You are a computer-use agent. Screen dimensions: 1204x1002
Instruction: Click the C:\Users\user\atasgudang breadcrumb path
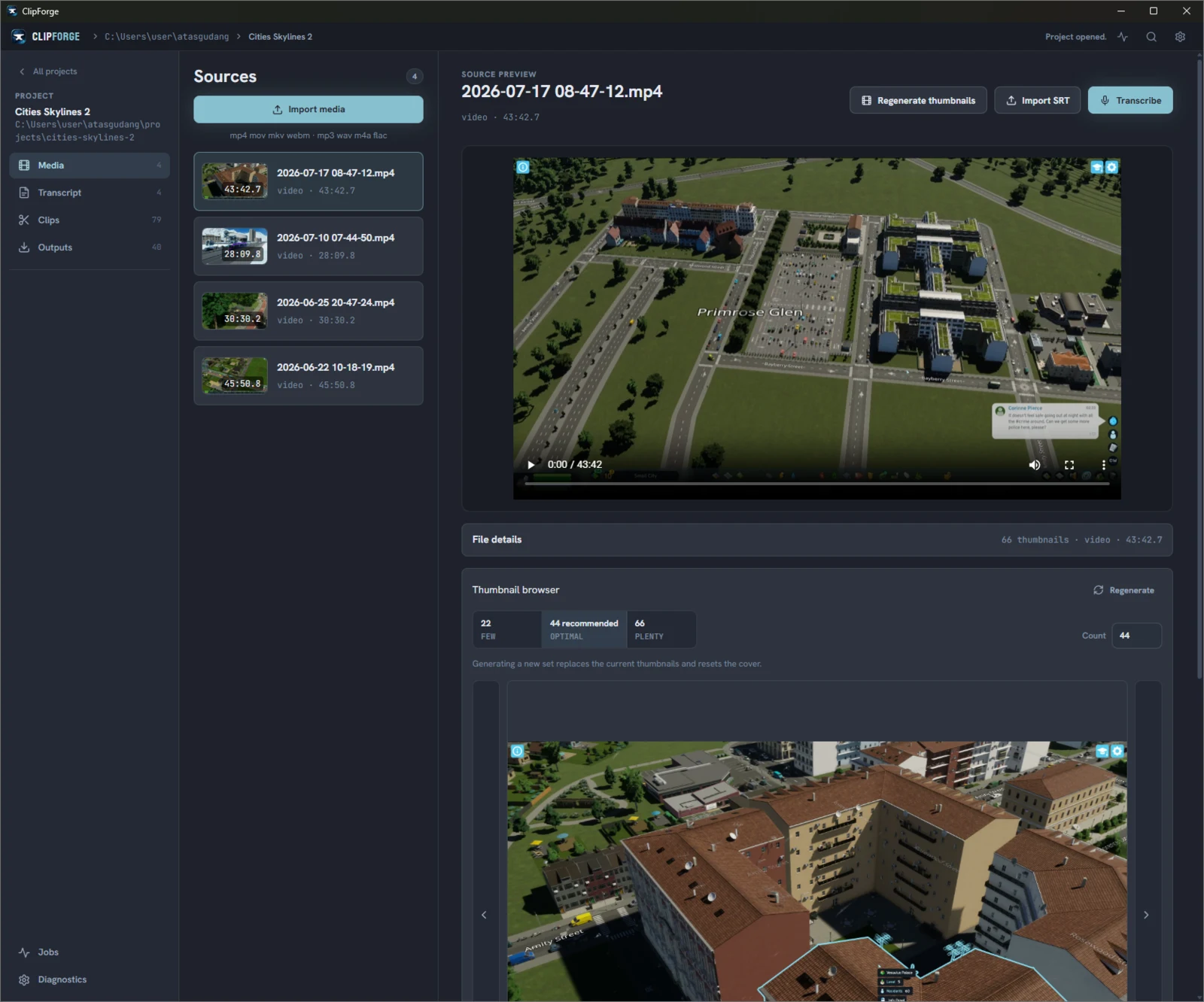(166, 37)
